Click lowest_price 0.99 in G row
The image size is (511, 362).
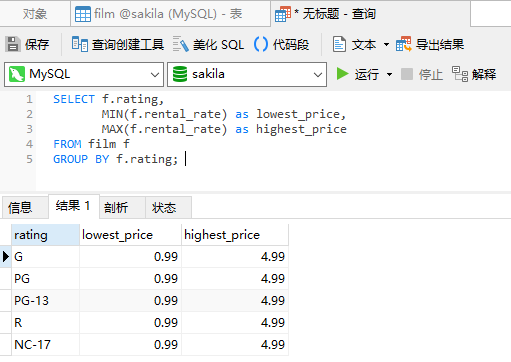(130, 257)
